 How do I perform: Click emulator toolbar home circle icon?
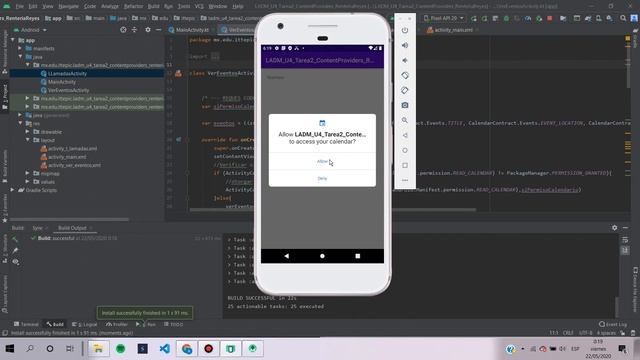[404, 150]
